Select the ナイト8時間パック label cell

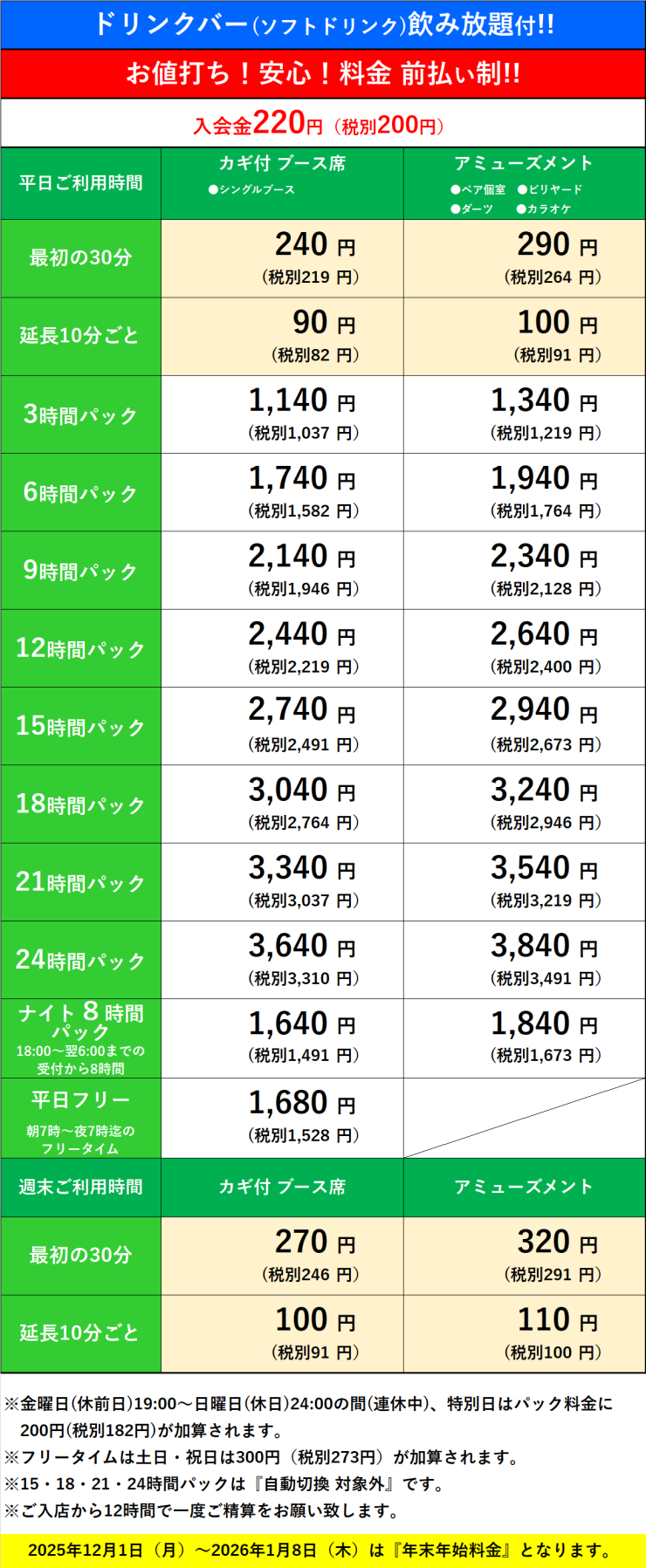(80, 1037)
